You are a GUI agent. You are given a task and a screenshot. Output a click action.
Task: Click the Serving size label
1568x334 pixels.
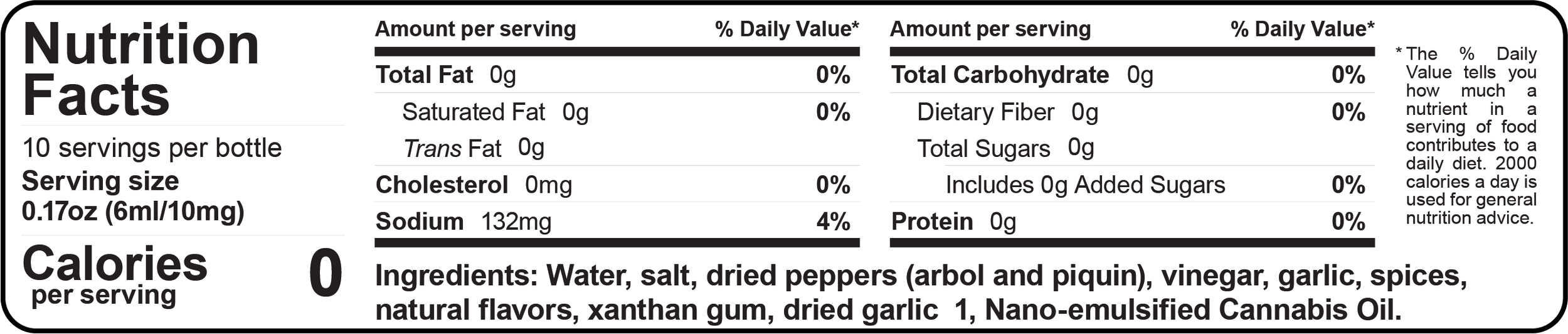pyautogui.click(x=100, y=181)
